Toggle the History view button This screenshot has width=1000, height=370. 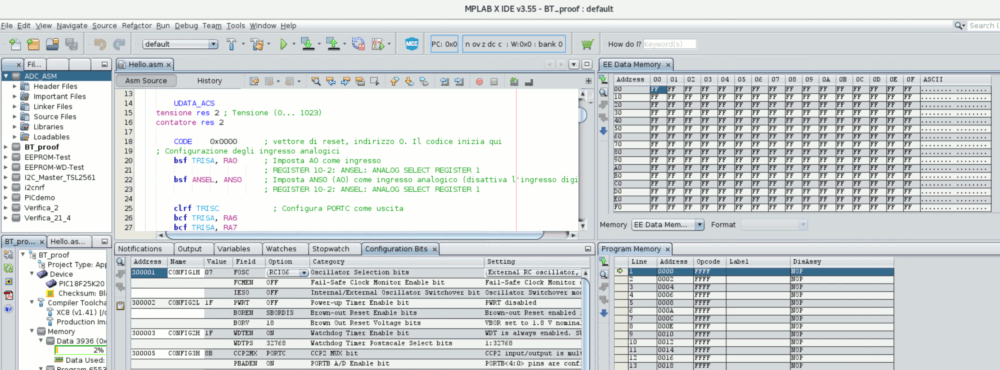(x=209, y=81)
